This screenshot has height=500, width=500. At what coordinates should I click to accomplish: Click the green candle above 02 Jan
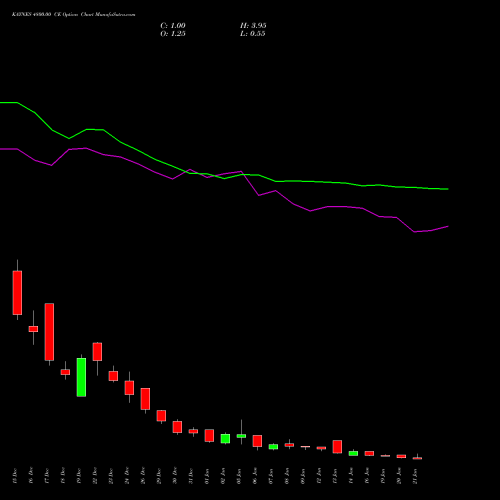225,438
